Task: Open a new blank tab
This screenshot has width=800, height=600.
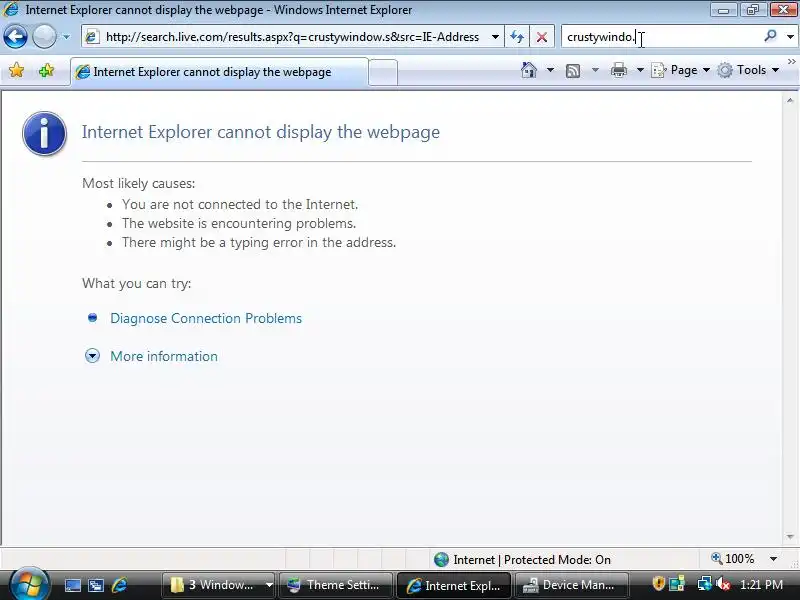Action: [383, 72]
